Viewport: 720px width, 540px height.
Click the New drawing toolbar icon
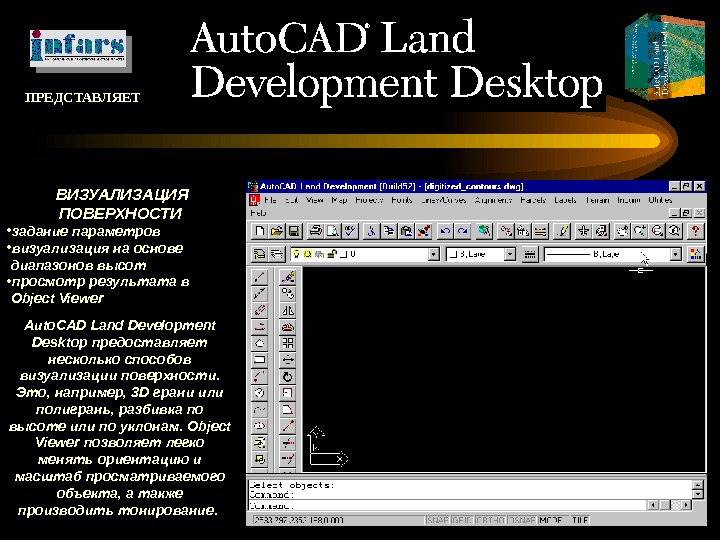click(x=259, y=231)
